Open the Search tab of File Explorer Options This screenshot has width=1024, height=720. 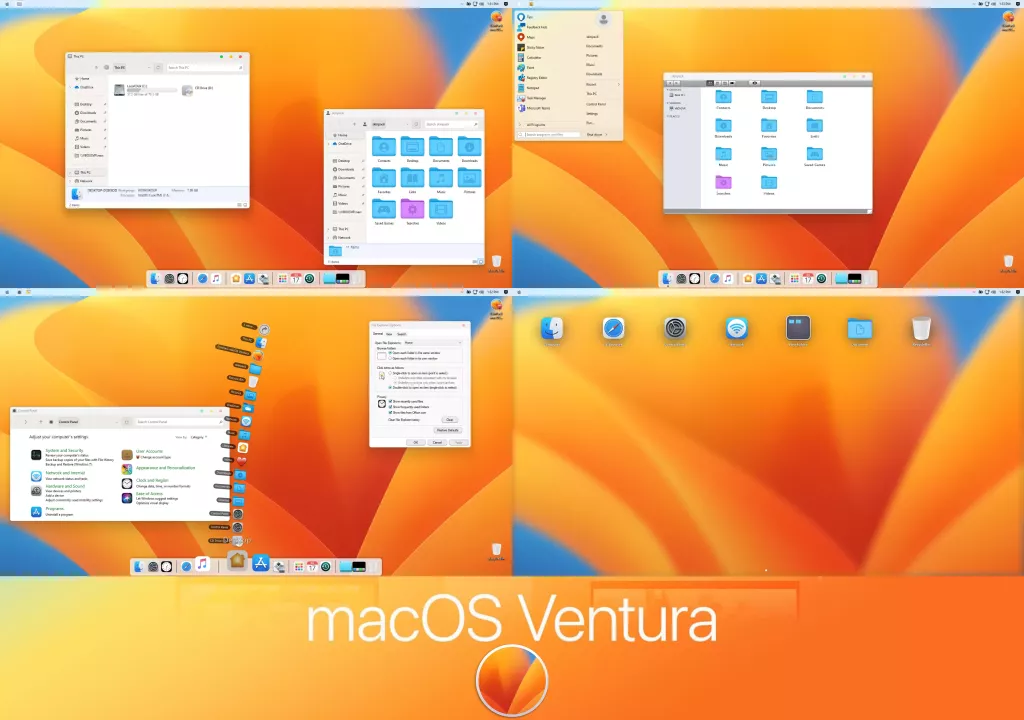click(x=402, y=334)
